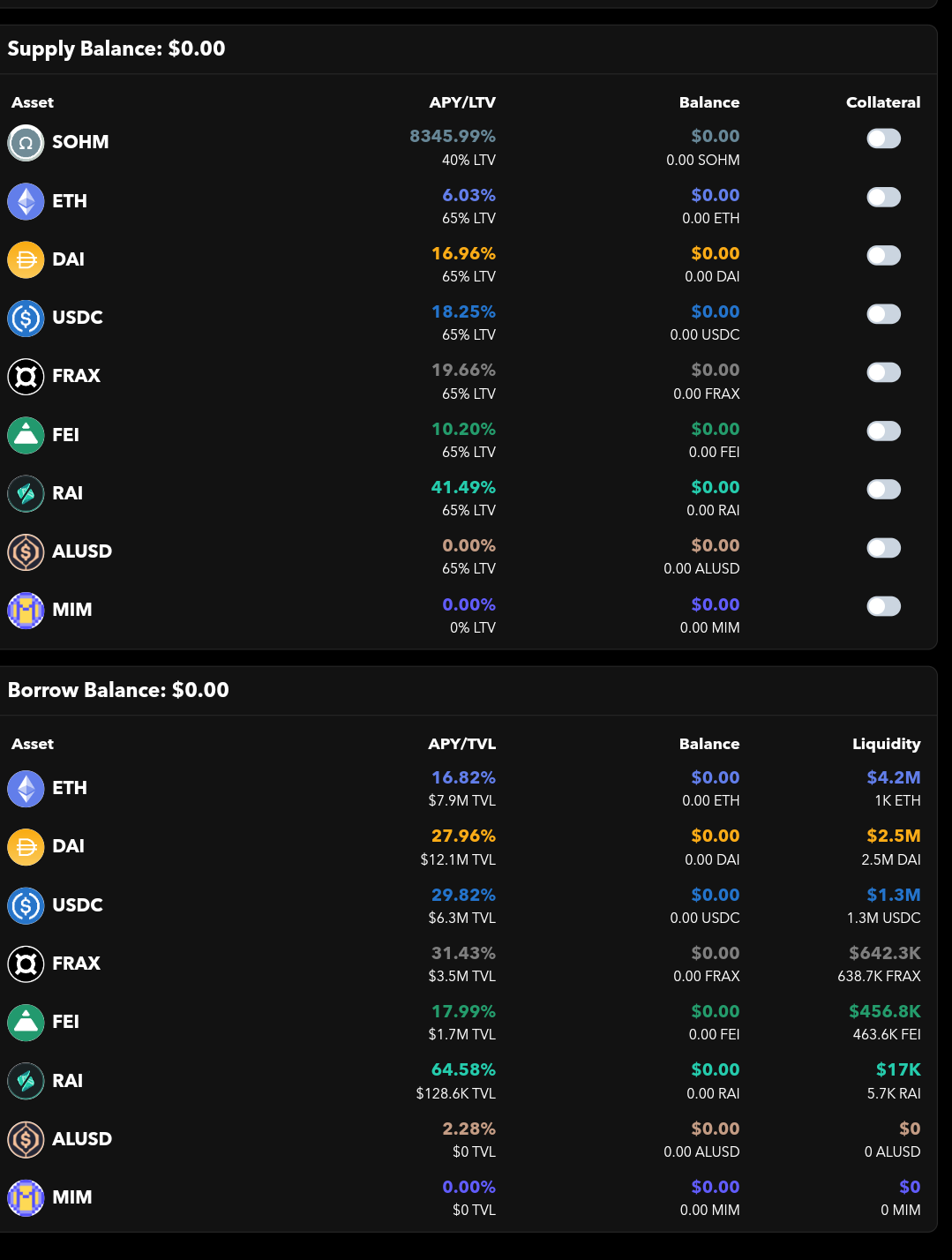Click the SOHM asset icon
Image resolution: width=952 pixels, height=1260 pixels.
pyautogui.click(x=26, y=142)
